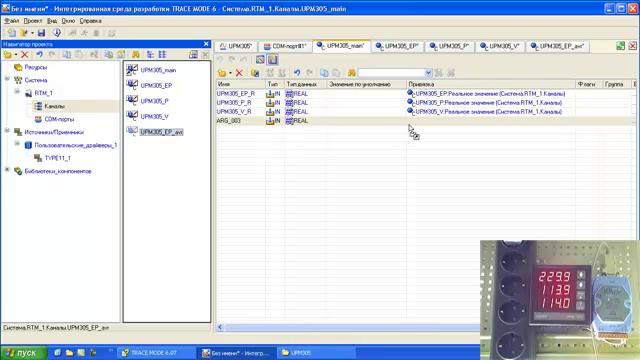Screen dimensions: 640x360
Task: Click the search text field in arguments toolbar
Action: click(x=391, y=73)
